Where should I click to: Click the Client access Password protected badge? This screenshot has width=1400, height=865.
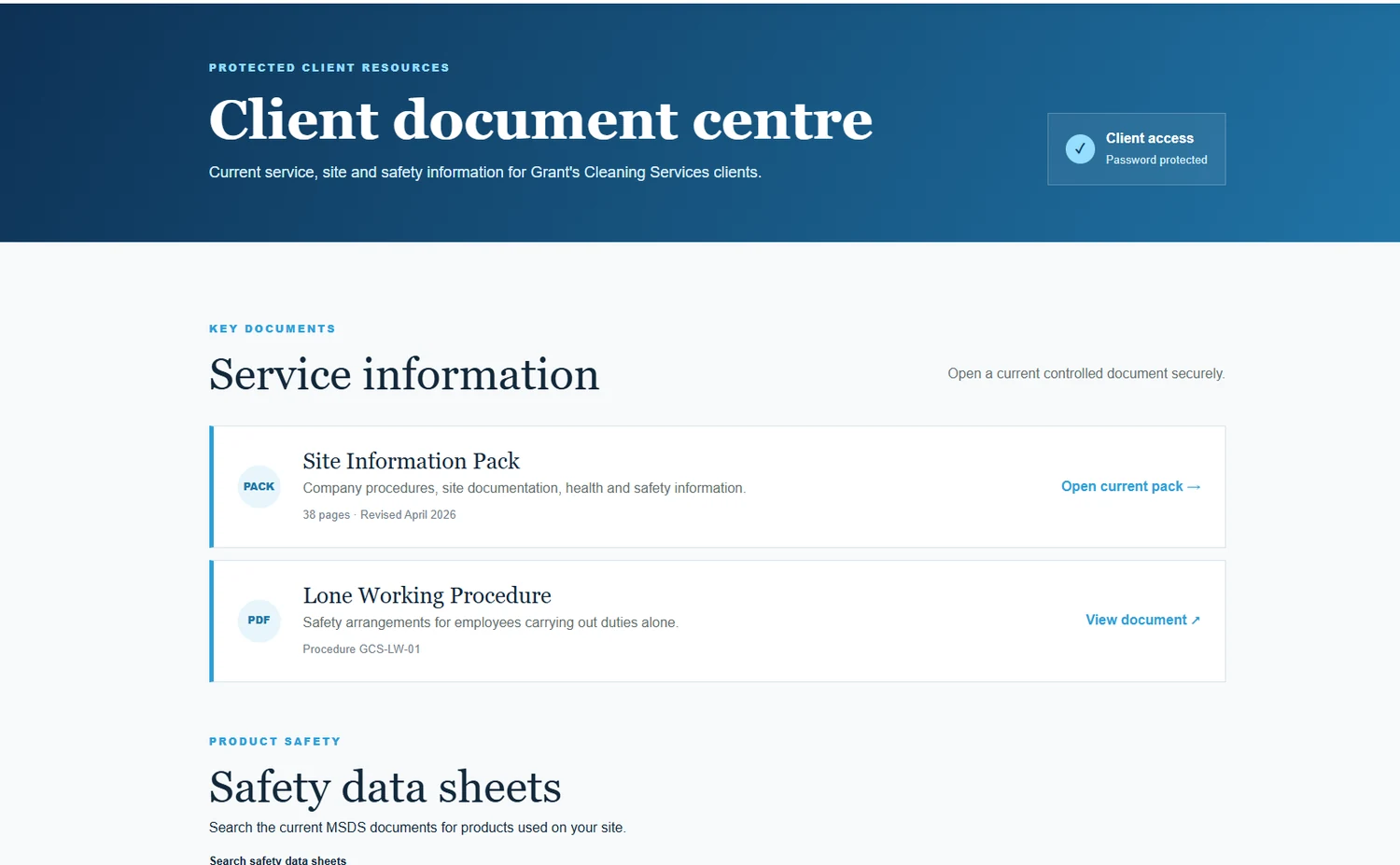click(1136, 149)
